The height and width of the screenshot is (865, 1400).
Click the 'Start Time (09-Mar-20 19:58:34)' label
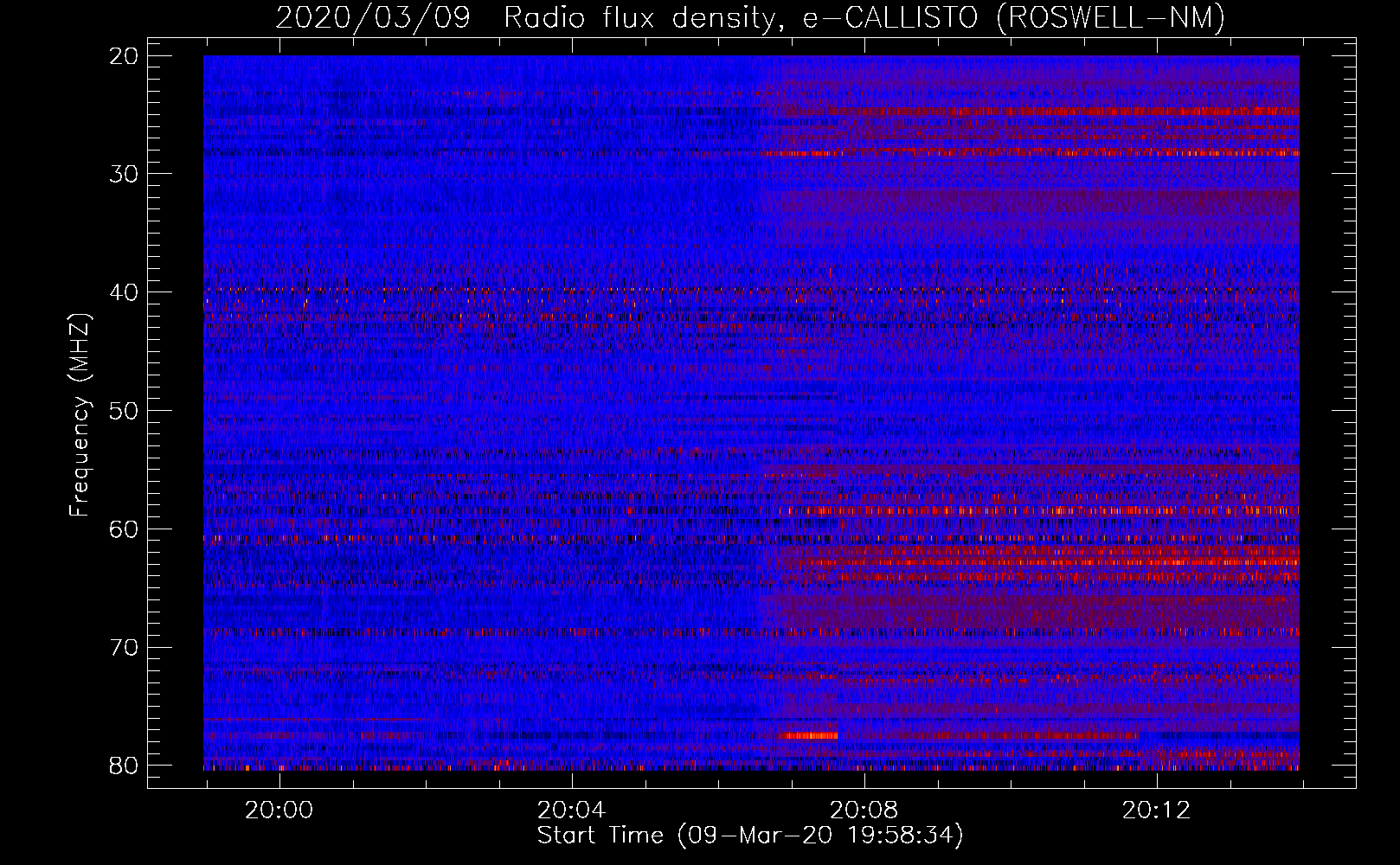pos(750,836)
